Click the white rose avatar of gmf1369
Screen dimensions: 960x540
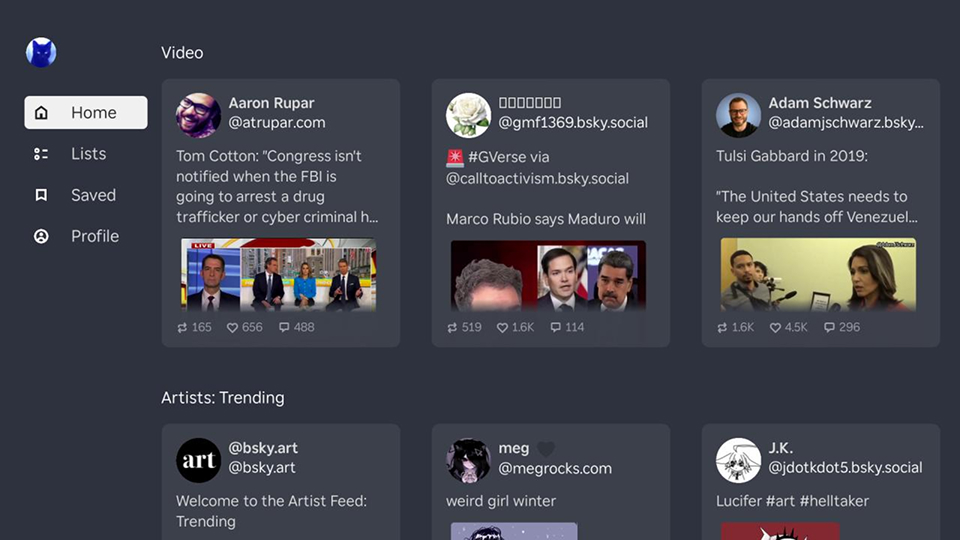468,115
